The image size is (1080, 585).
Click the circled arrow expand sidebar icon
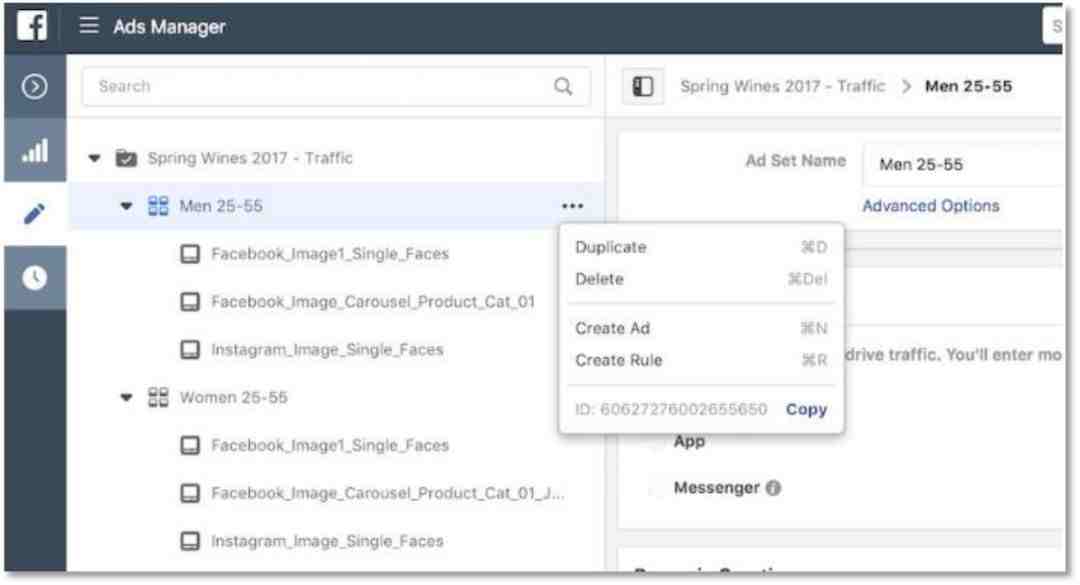coord(34,86)
